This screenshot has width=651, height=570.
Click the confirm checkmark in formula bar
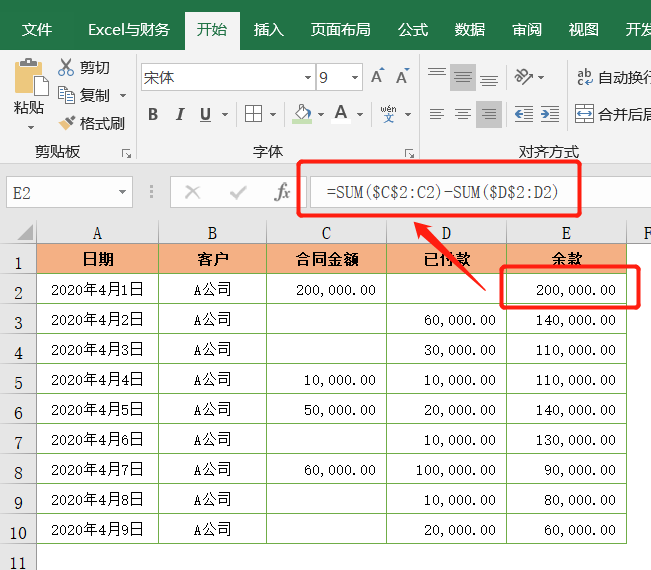click(238, 192)
